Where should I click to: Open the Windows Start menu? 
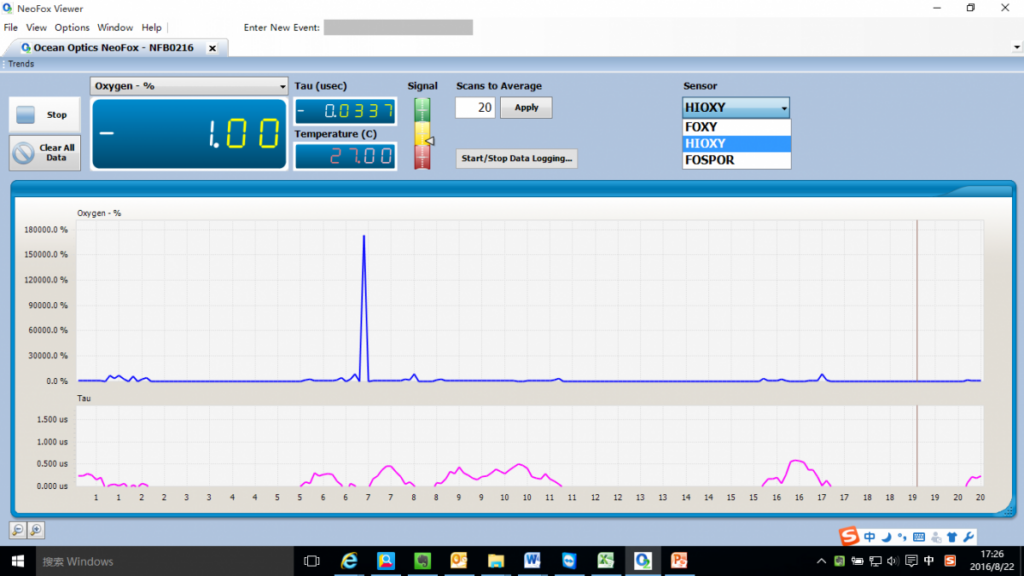pos(18,561)
